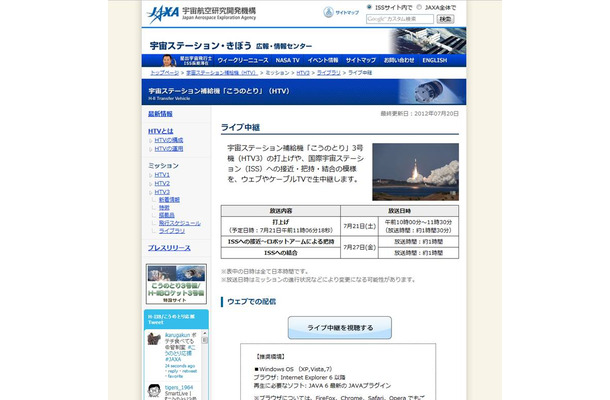Open こうのとり3号機 special site banner
Viewport: 610px width, 400px height.
click(x=176, y=284)
